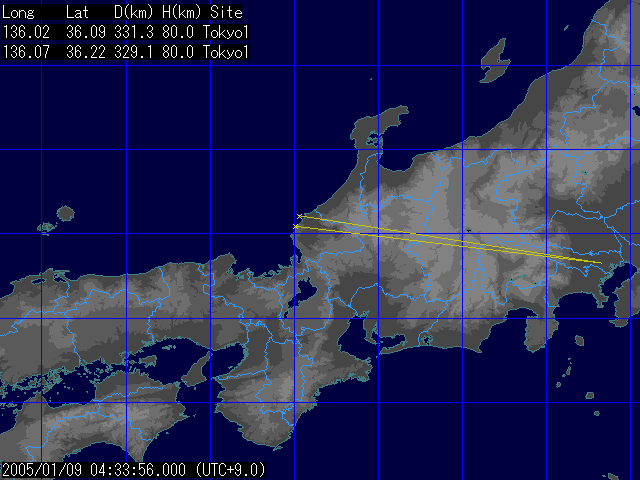This screenshot has width=640, height=480.
Task: Click the "H(km)" column header
Action: coord(180,12)
